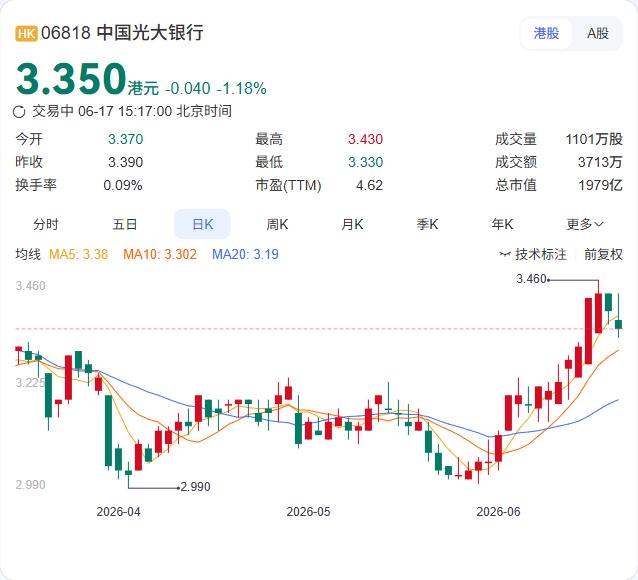This screenshot has height=580, width=638.
Task: Click the 技术标注 annotation icon
Action: tap(505, 254)
